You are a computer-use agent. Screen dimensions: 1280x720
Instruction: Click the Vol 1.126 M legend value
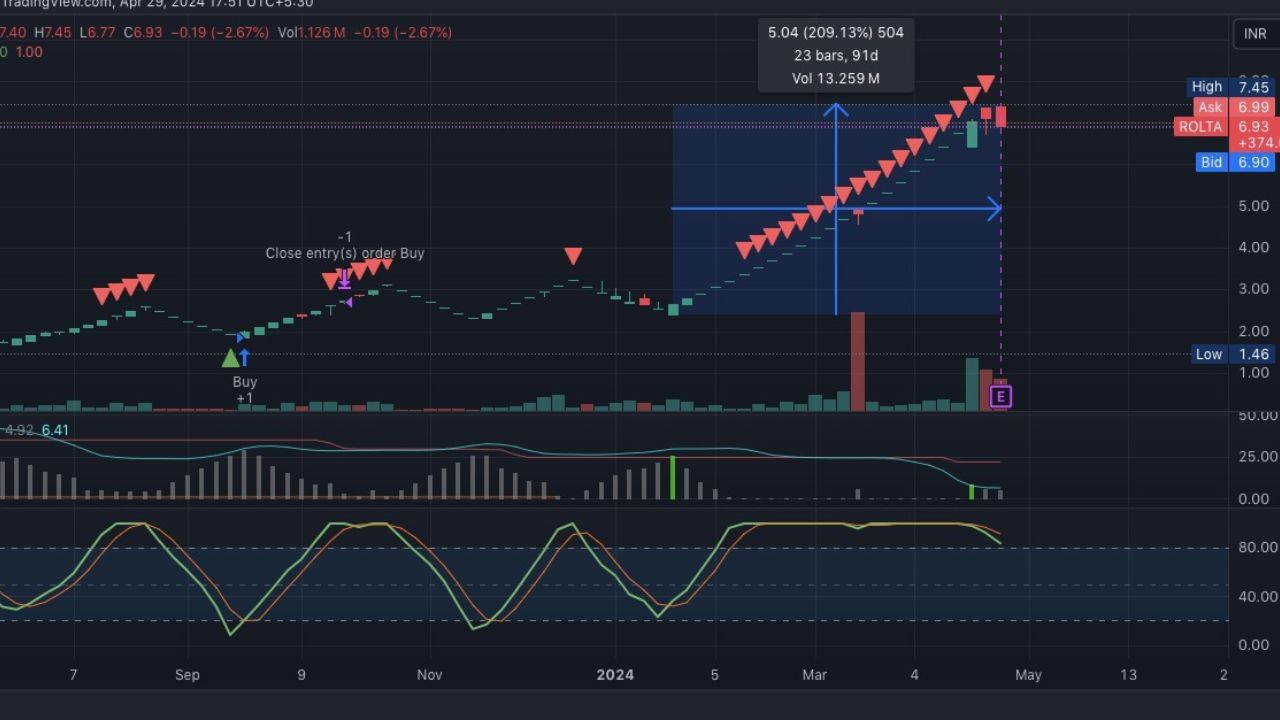pyautogui.click(x=311, y=33)
